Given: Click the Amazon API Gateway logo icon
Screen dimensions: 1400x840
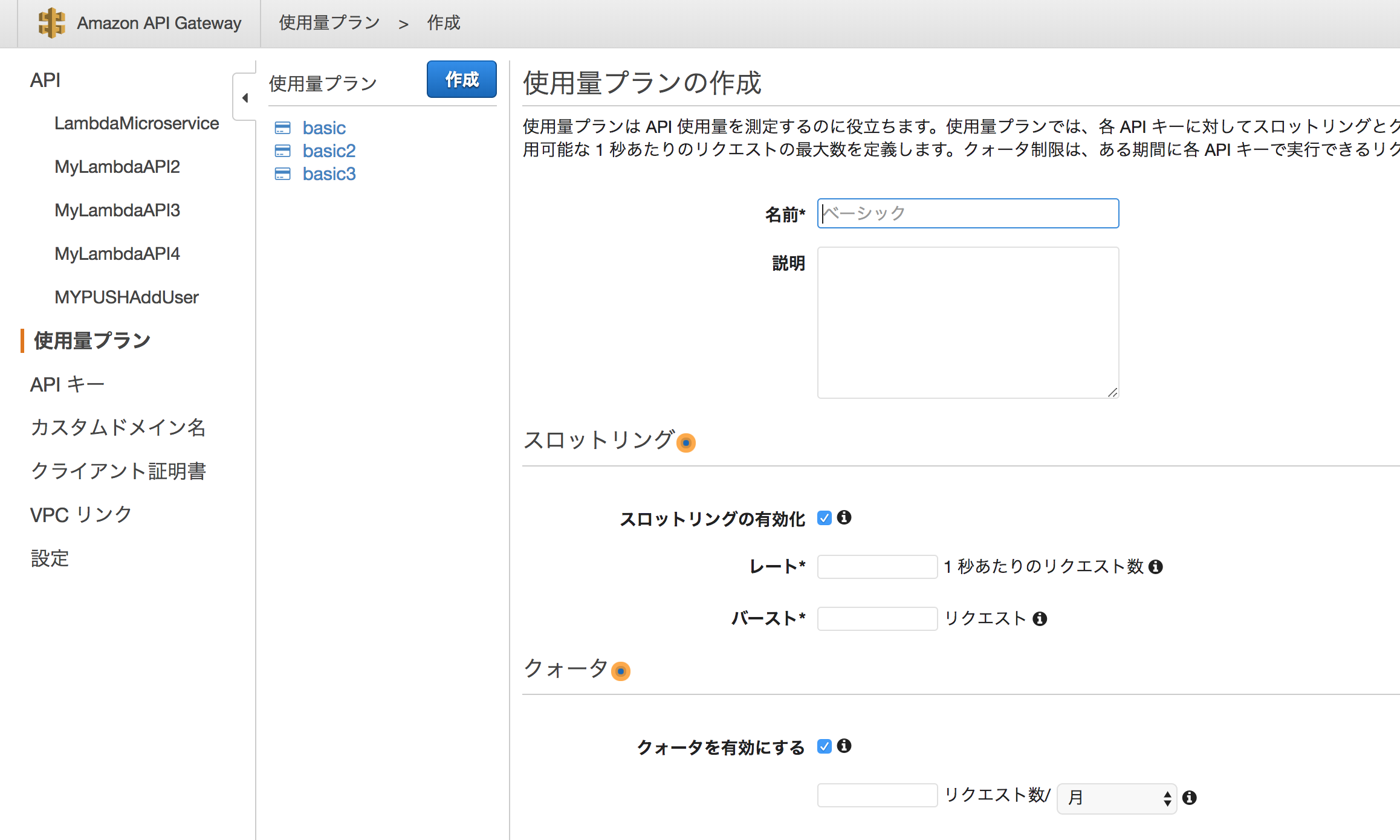Looking at the screenshot, I should point(51,23).
